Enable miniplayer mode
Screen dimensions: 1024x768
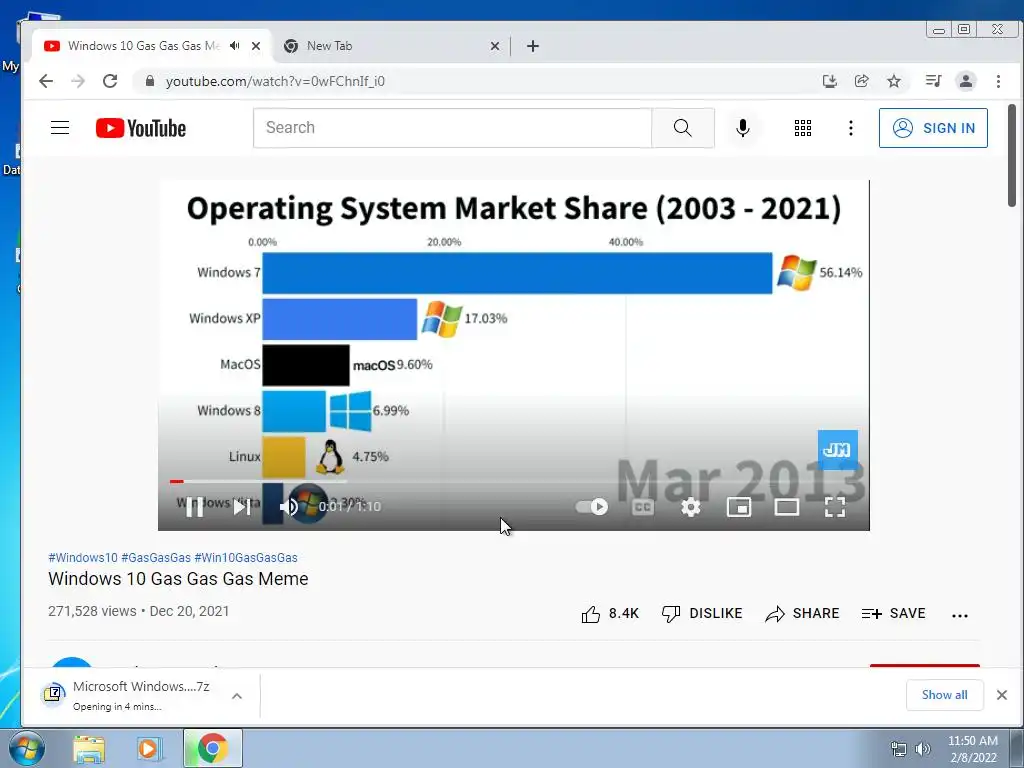click(739, 507)
